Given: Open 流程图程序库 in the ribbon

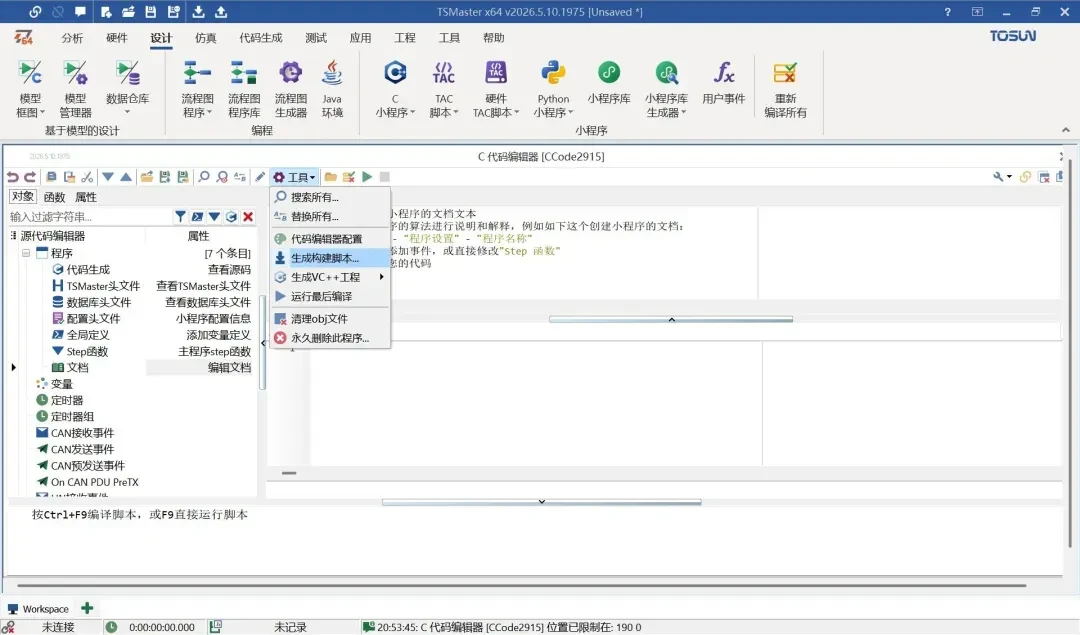Looking at the screenshot, I should [244, 89].
